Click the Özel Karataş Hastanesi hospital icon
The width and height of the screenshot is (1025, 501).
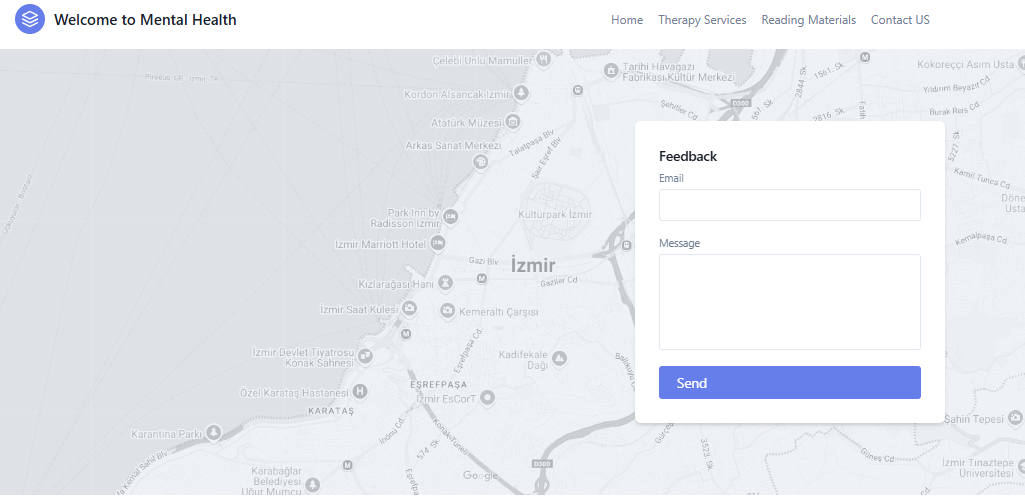click(359, 392)
